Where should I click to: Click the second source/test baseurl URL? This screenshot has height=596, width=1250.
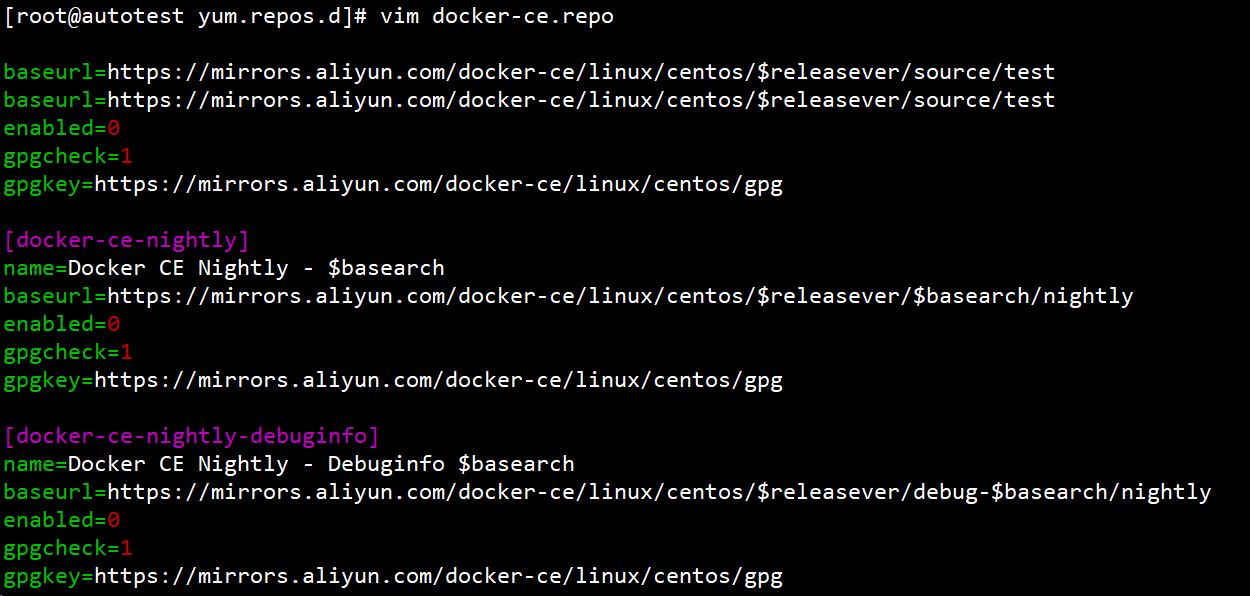click(580, 100)
